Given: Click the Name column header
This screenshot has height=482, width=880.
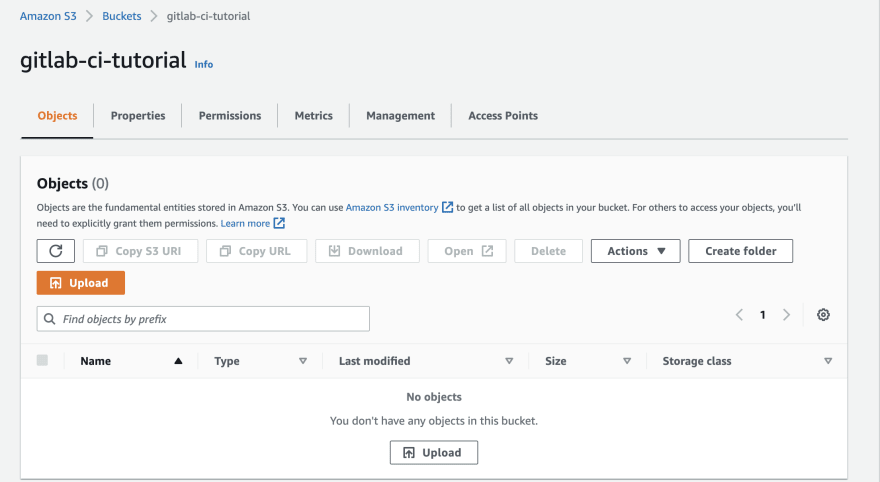Looking at the screenshot, I should (x=95, y=361).
